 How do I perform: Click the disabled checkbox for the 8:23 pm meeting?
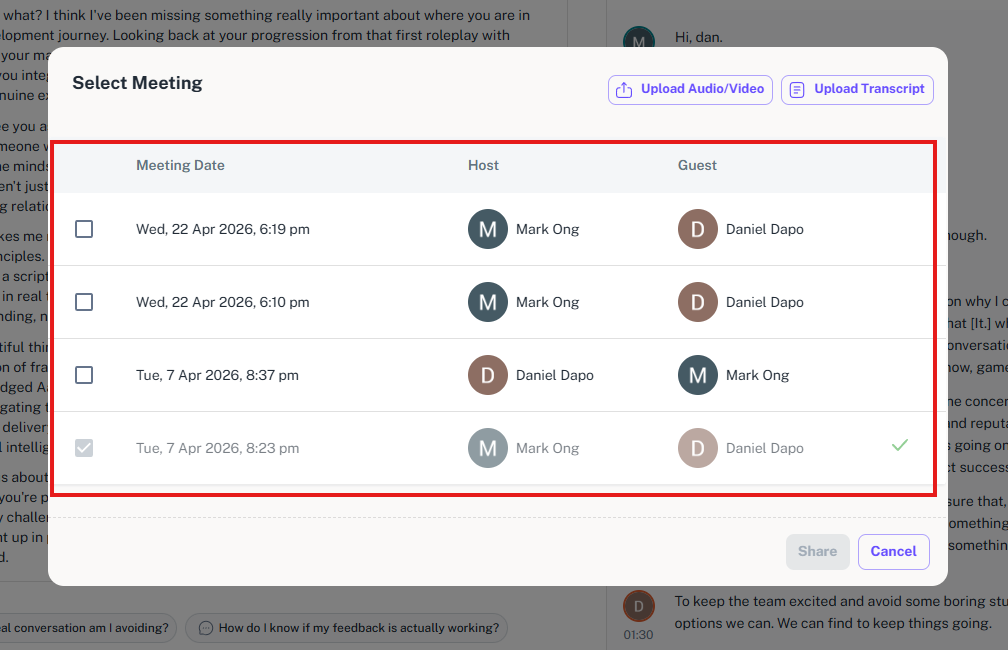(x=84, y=447)
